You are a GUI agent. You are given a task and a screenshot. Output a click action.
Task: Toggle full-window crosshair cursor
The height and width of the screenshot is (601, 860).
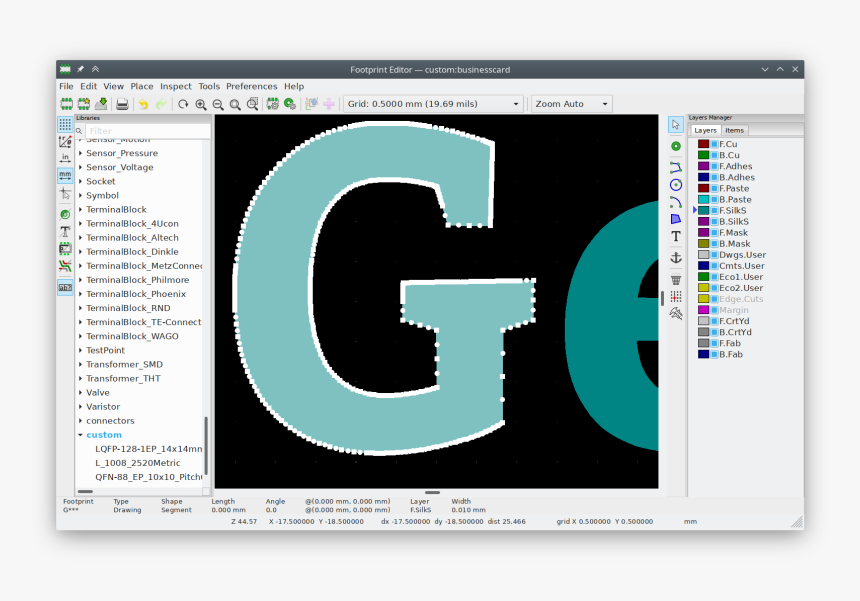coord(65,193)
